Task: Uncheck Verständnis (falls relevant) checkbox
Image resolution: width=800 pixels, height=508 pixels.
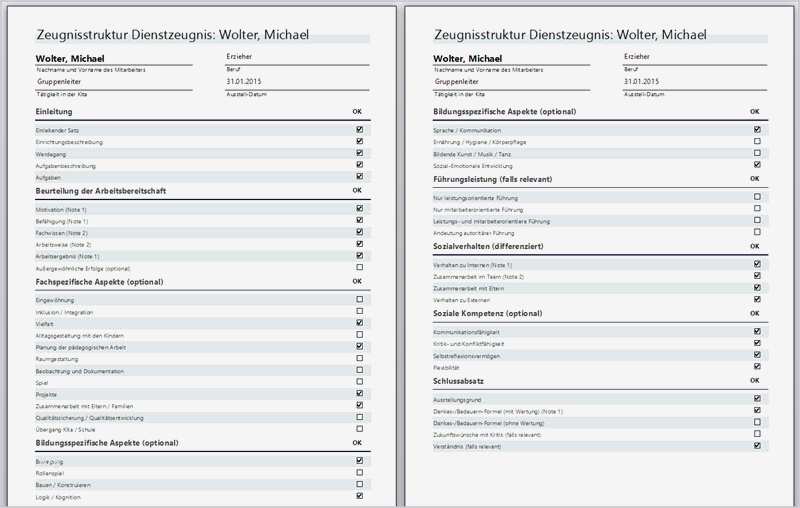Action: pos(757,446)
